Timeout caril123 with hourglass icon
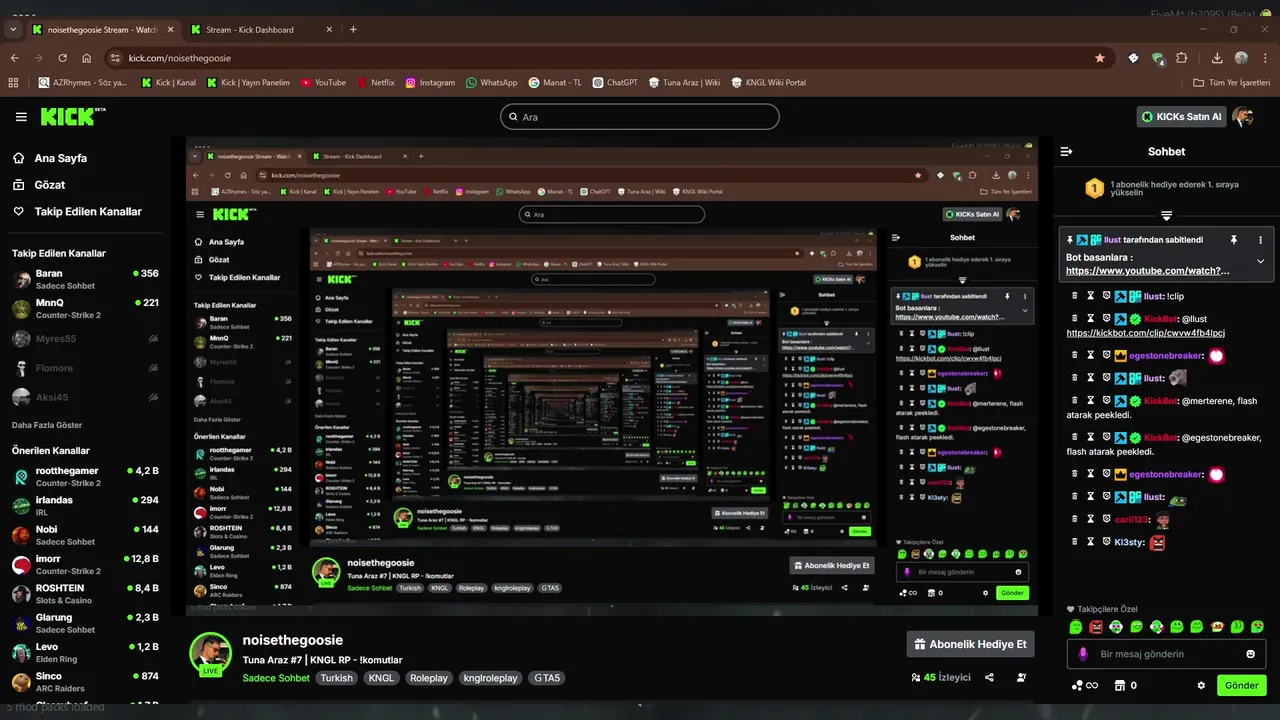The image size is (1280, 720). (x=1091, y=519)
